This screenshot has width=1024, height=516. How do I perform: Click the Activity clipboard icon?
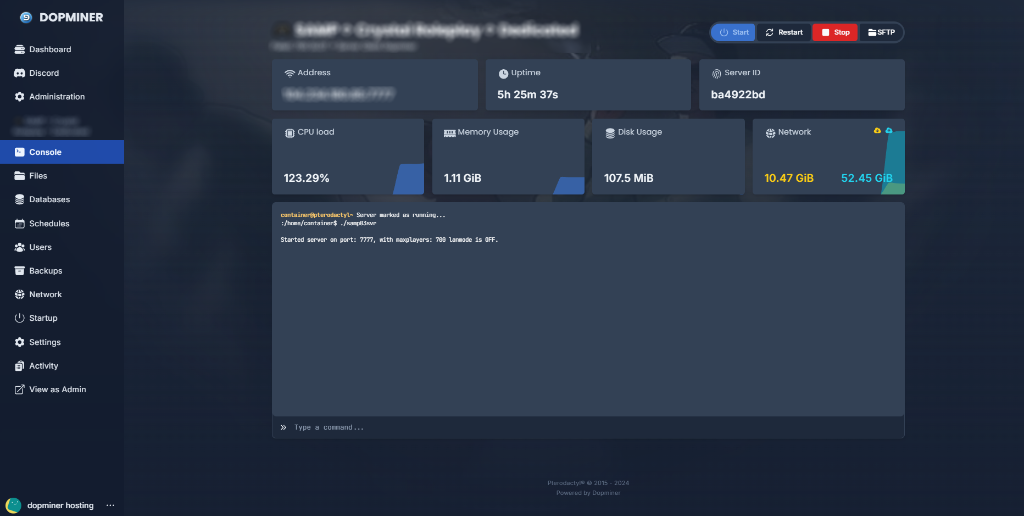[x=20, y=366]
